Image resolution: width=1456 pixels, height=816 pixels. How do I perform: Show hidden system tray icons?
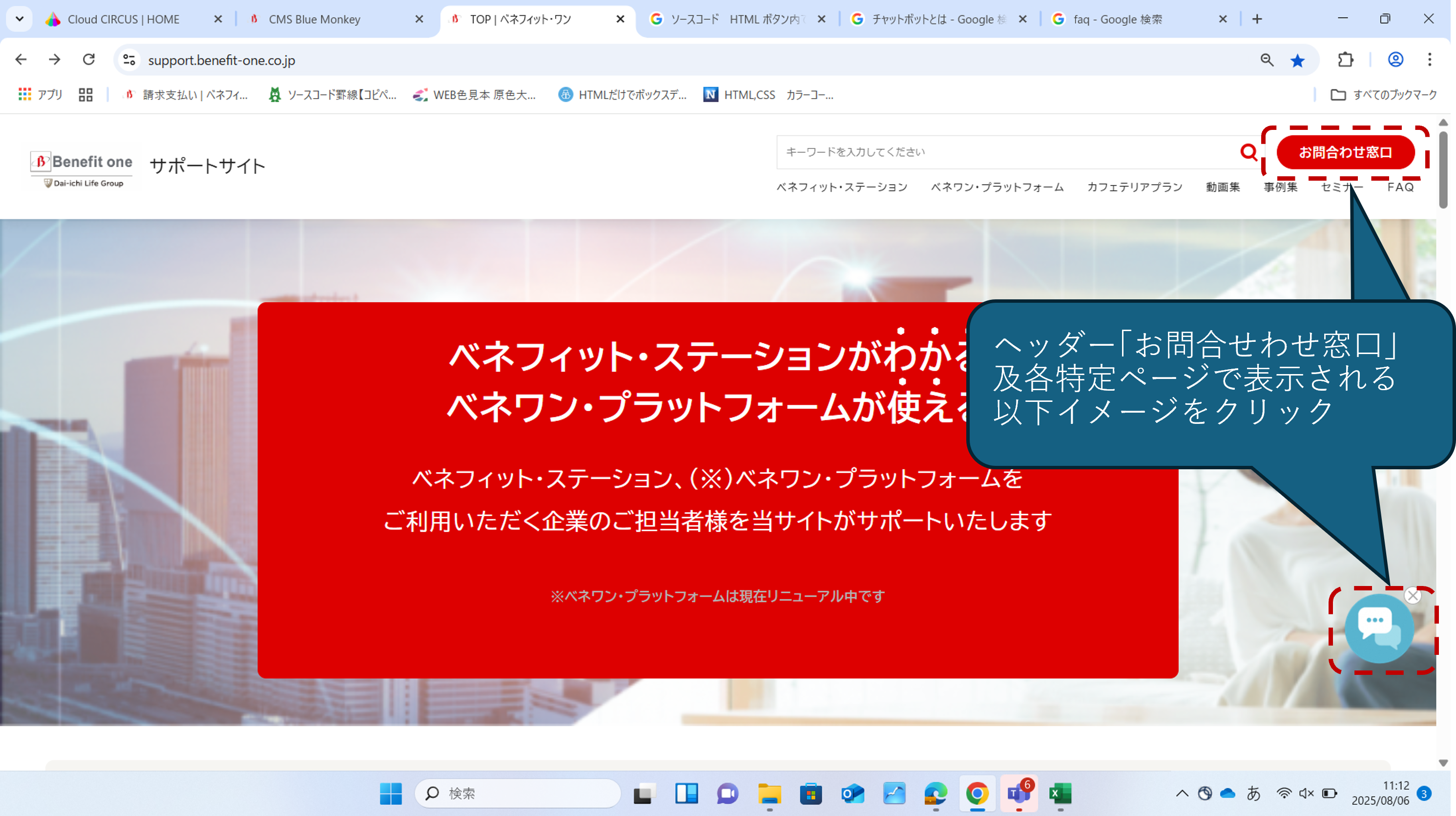pos(1182,794)
